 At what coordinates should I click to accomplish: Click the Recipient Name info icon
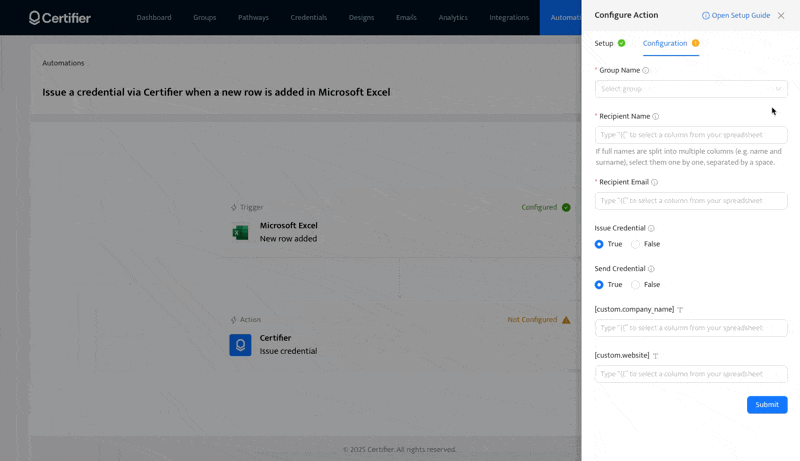click(656, 116)
